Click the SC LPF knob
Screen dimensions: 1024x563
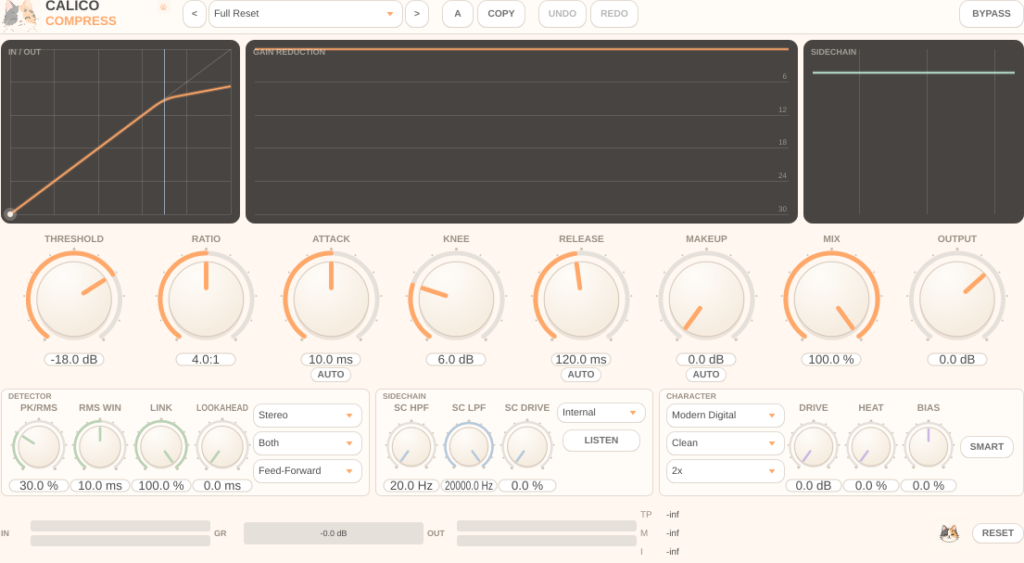(468, 447)
